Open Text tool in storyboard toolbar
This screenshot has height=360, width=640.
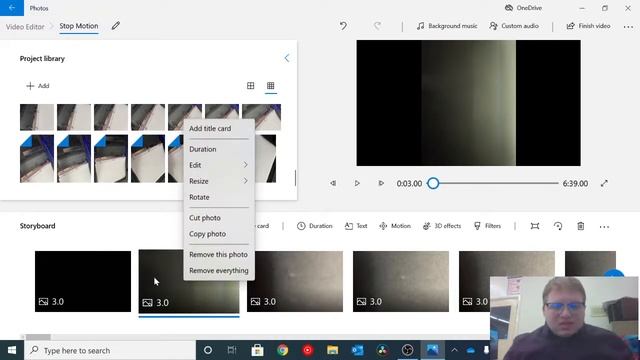(356, 226)
